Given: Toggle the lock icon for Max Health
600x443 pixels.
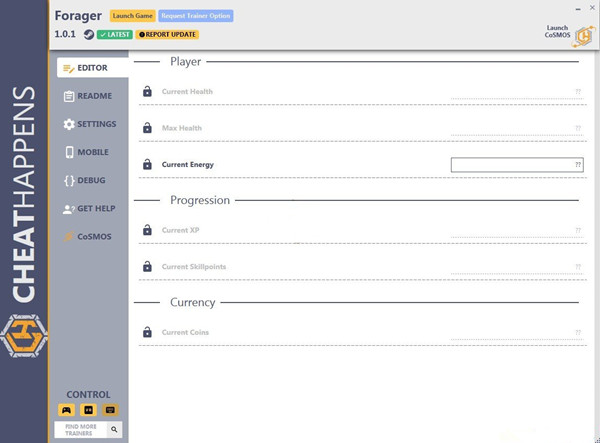Looking at the screenshot, I should 147,128.
